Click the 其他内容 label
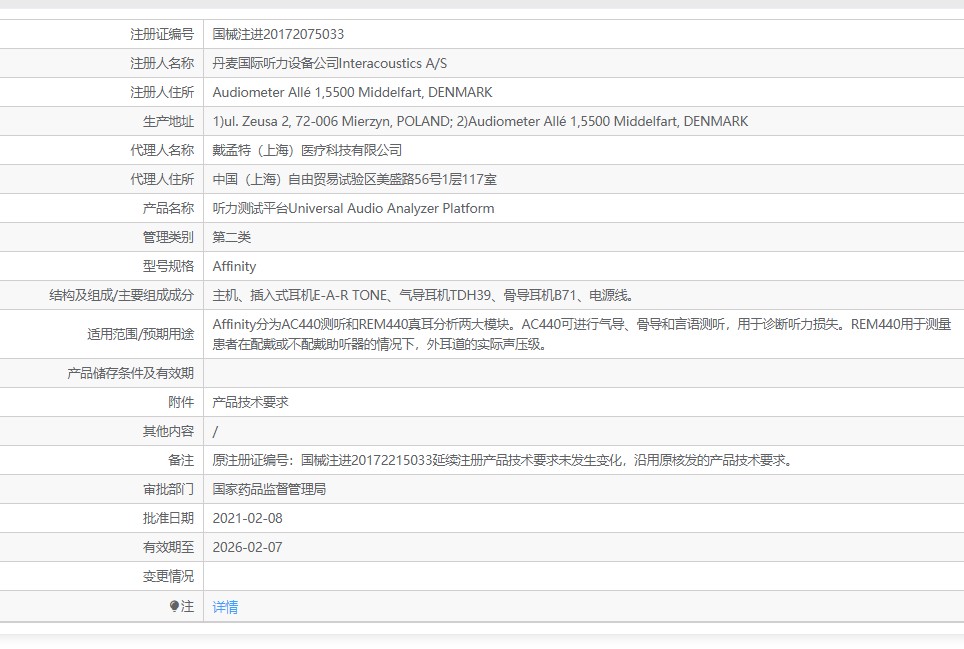The height and width of the screenshot is (649, 964). coord(168,431)
